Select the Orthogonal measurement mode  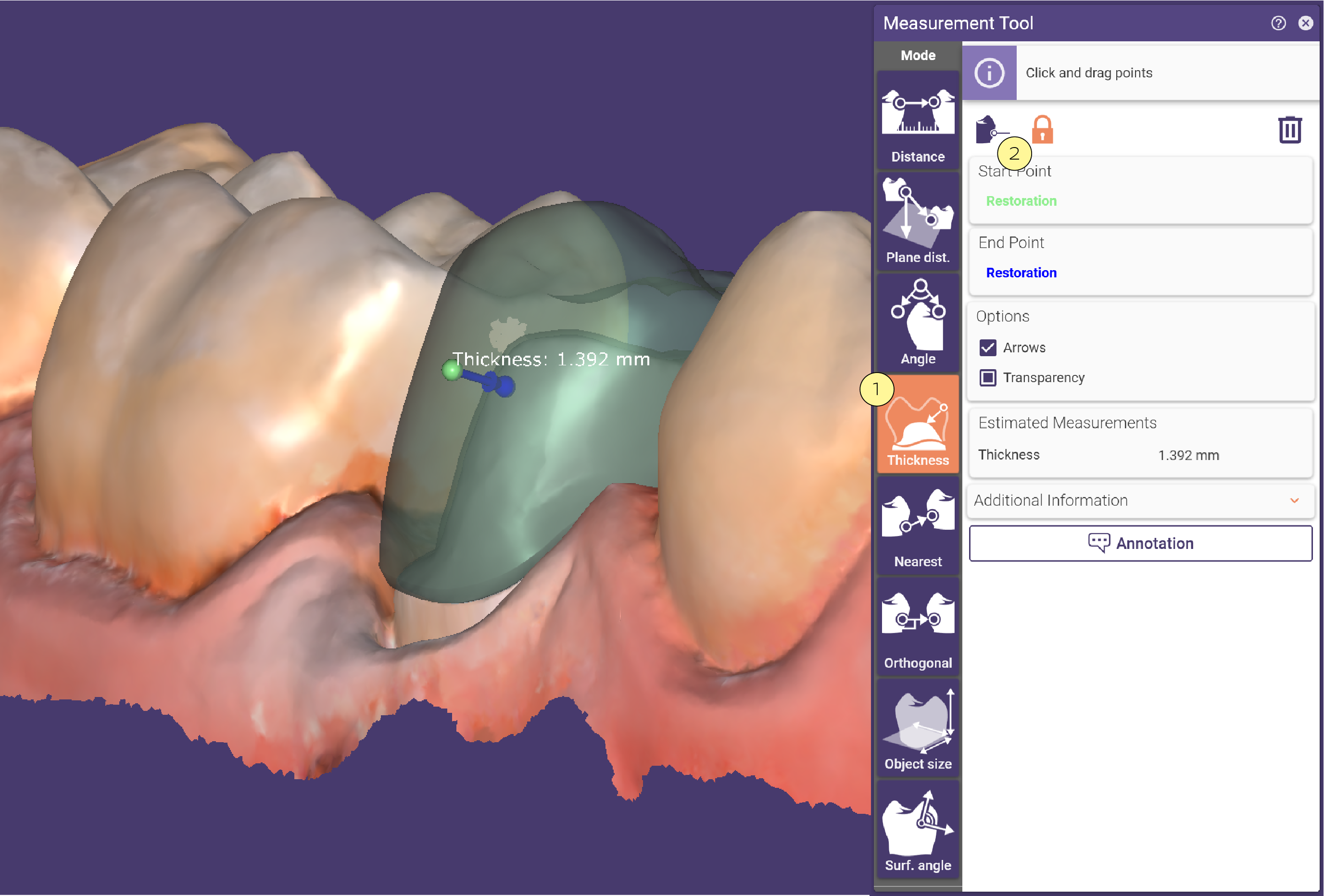pos(918,627)
